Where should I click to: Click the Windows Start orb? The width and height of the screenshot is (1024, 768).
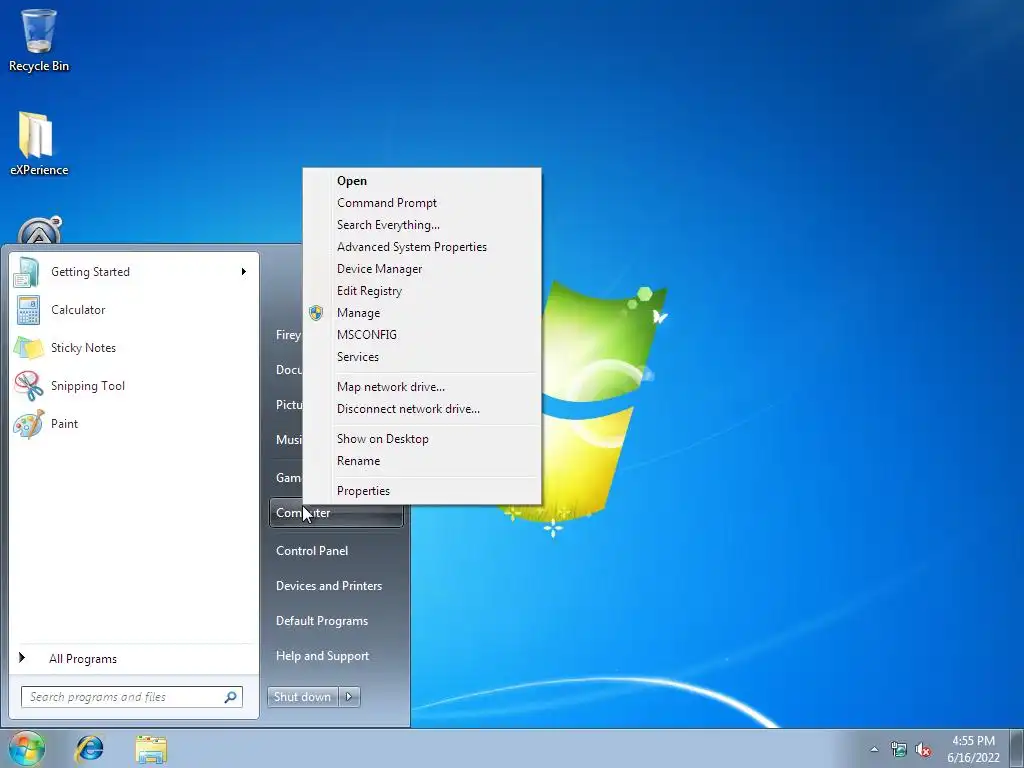point(27,748)
